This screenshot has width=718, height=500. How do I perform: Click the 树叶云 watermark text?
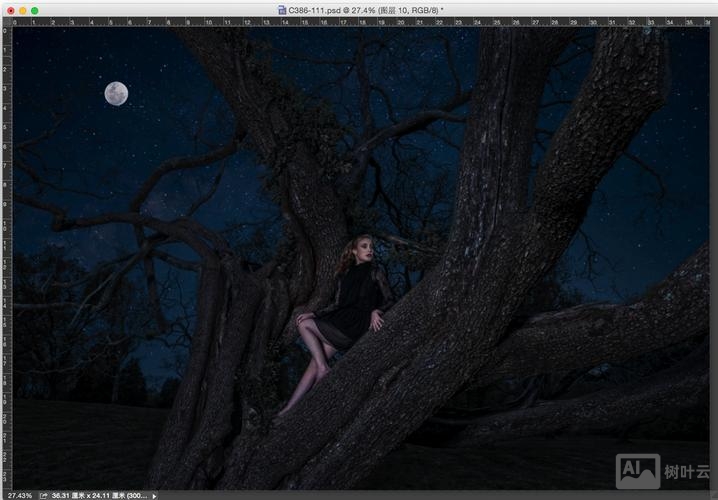click(x=686, y=472)
